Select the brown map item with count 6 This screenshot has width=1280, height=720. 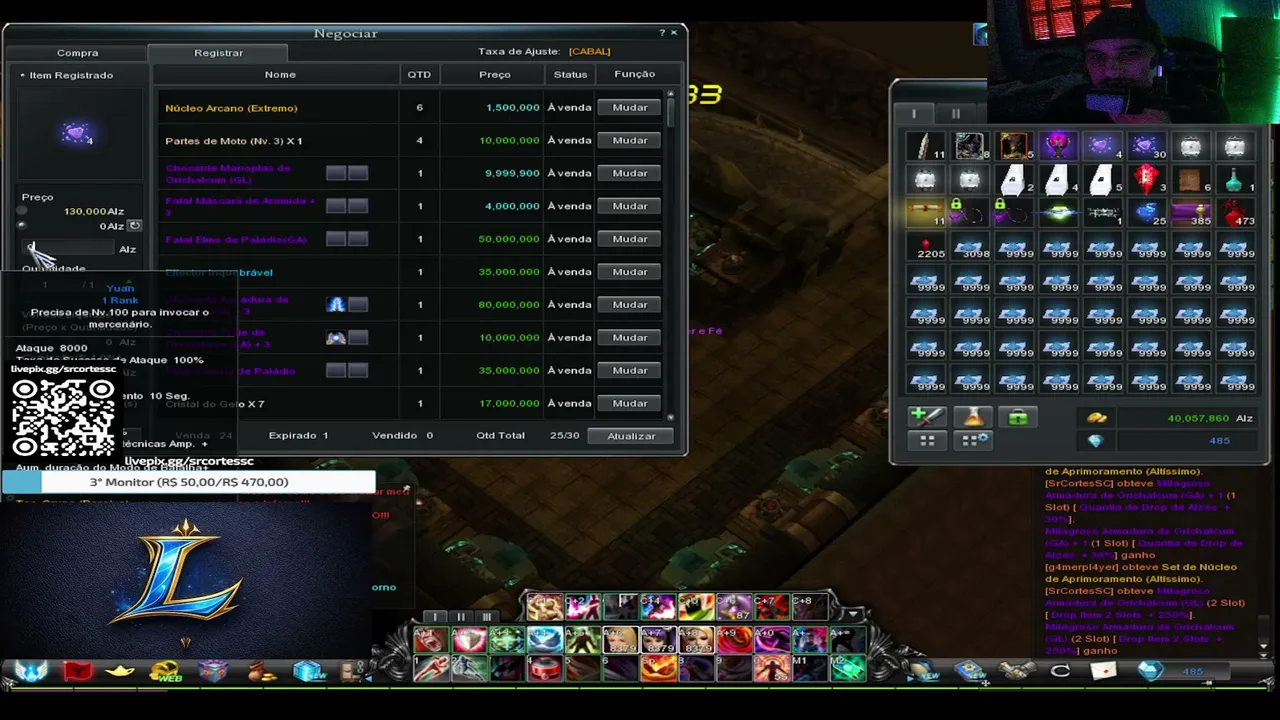point(1190,180)
